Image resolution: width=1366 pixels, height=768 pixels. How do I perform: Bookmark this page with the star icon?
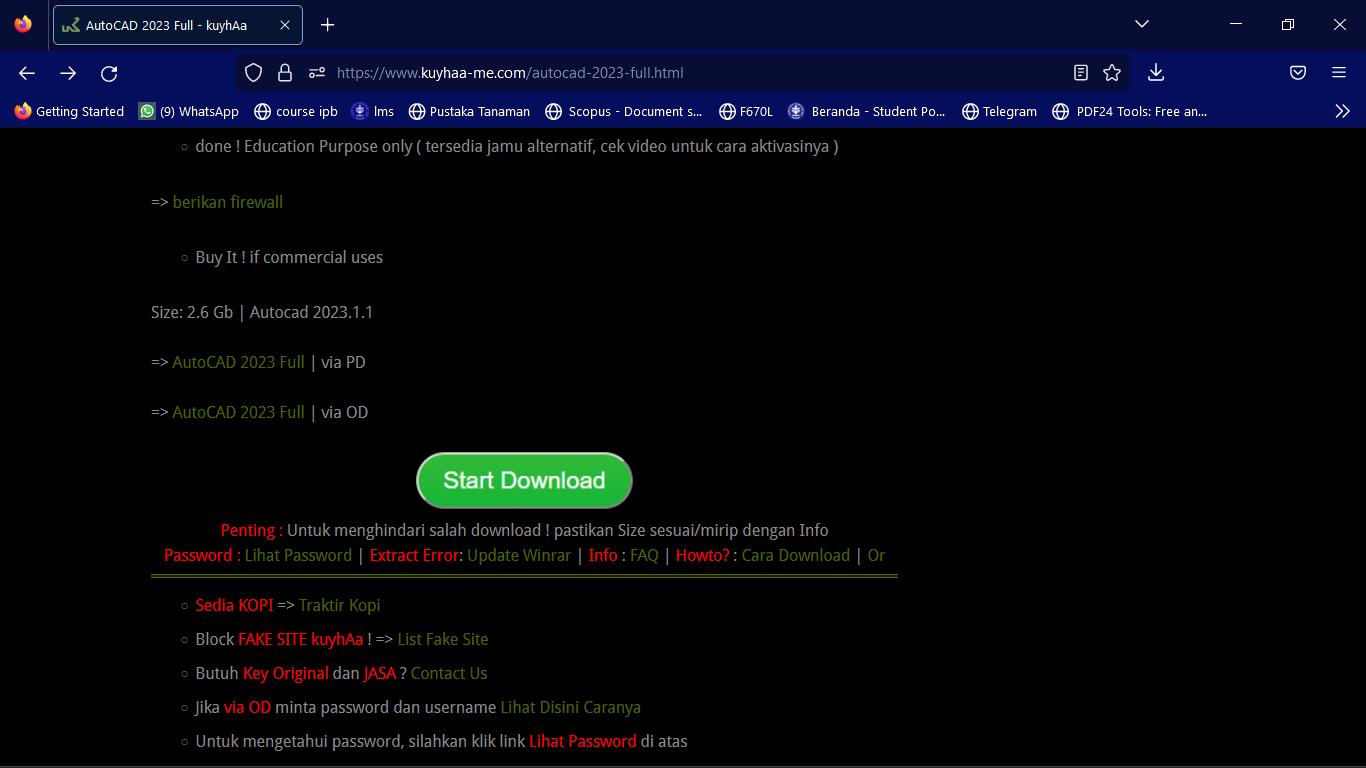pos(1111,73)
